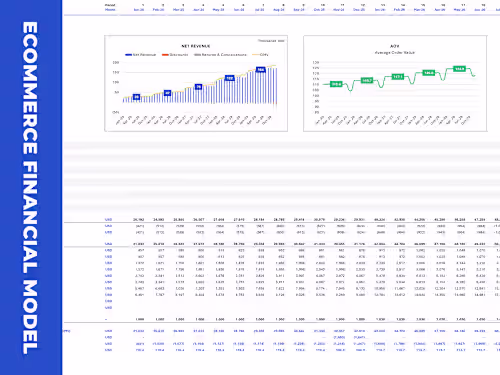
Task: Click the first blue data label on revenue chart
Action: (x=136, y=97)
